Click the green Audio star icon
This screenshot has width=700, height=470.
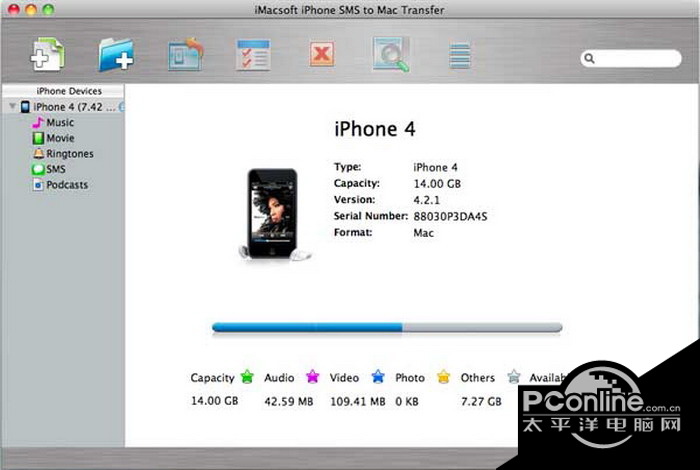click(x=247, y=377)
